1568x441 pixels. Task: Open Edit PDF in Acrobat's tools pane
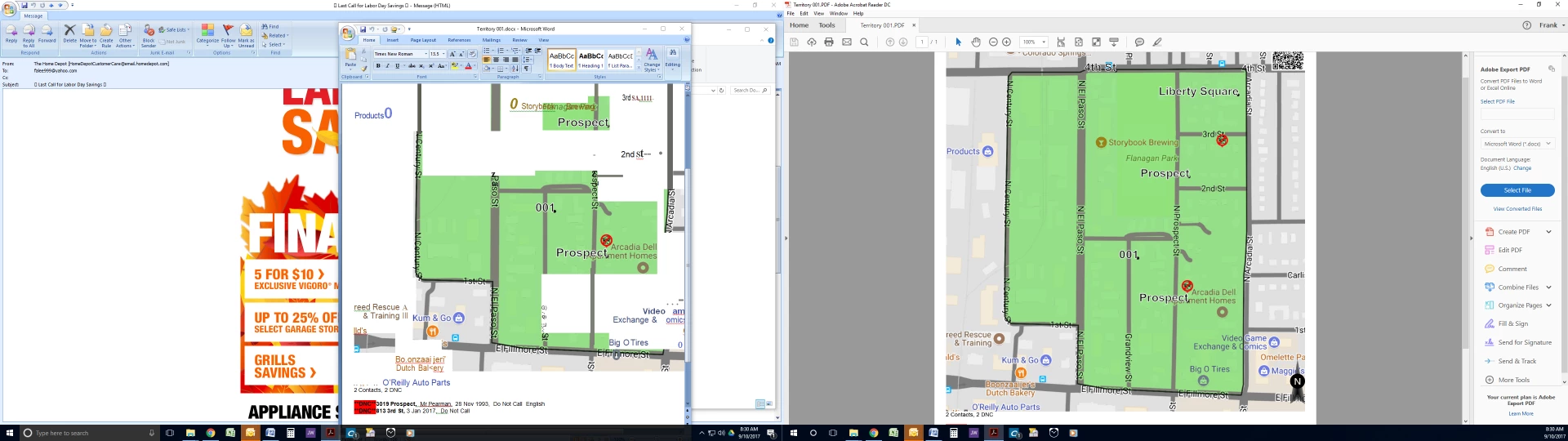tap(1510, 250)
